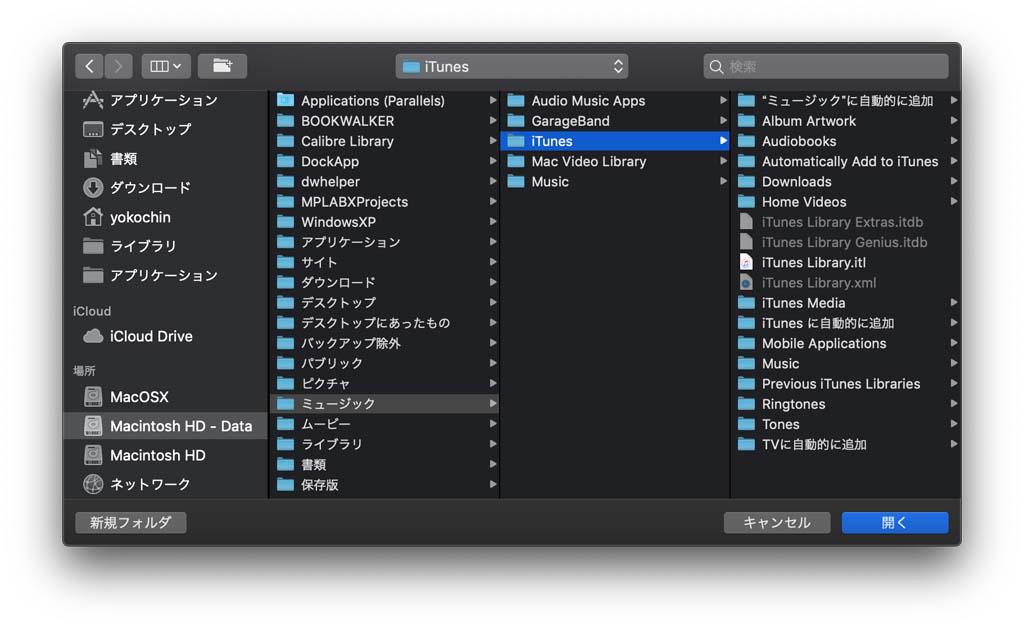
Task: Click the new folder toolbar icon
Action: point(222,66)
